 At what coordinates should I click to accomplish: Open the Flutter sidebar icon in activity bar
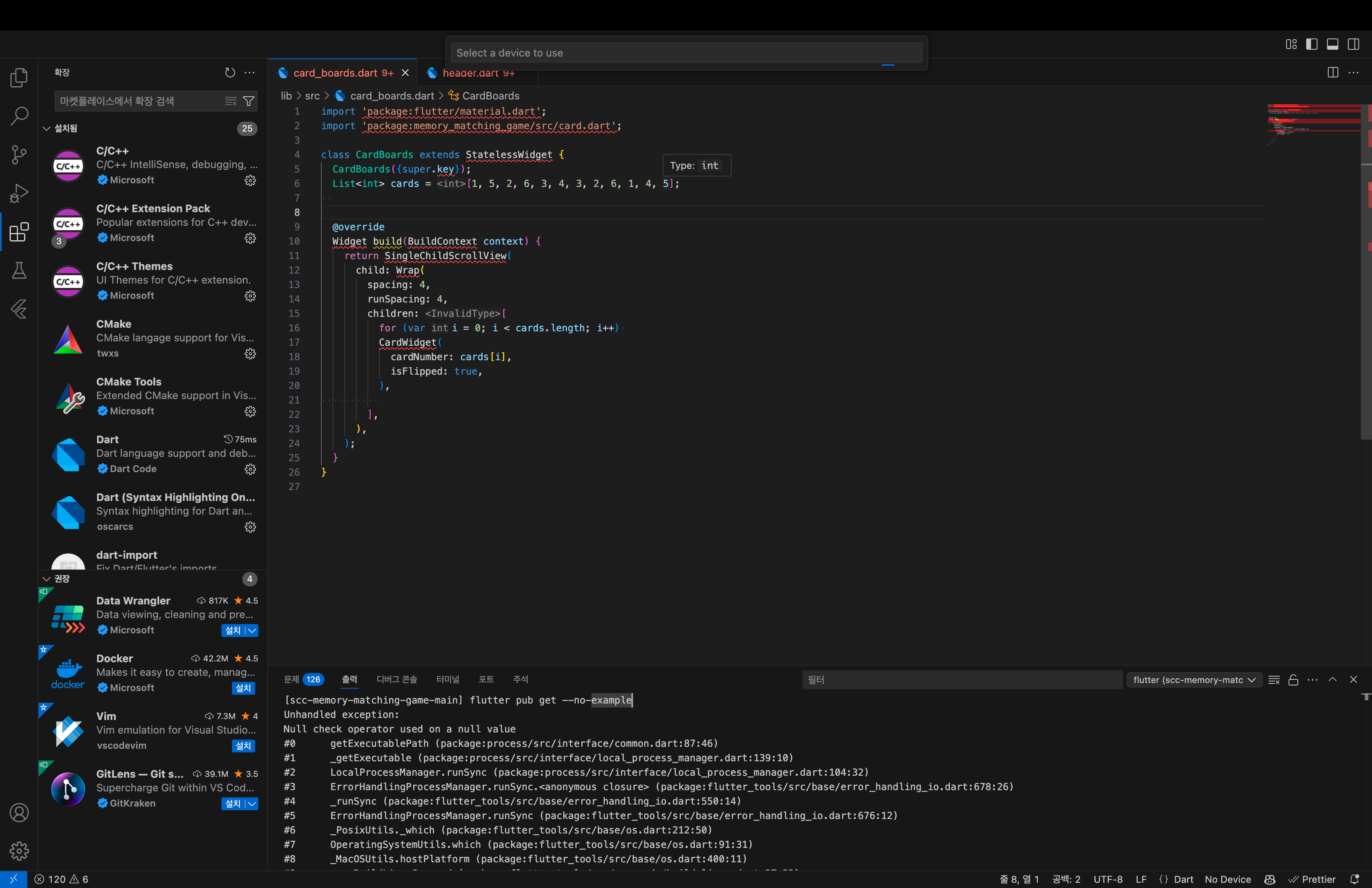tap(19, 309)
